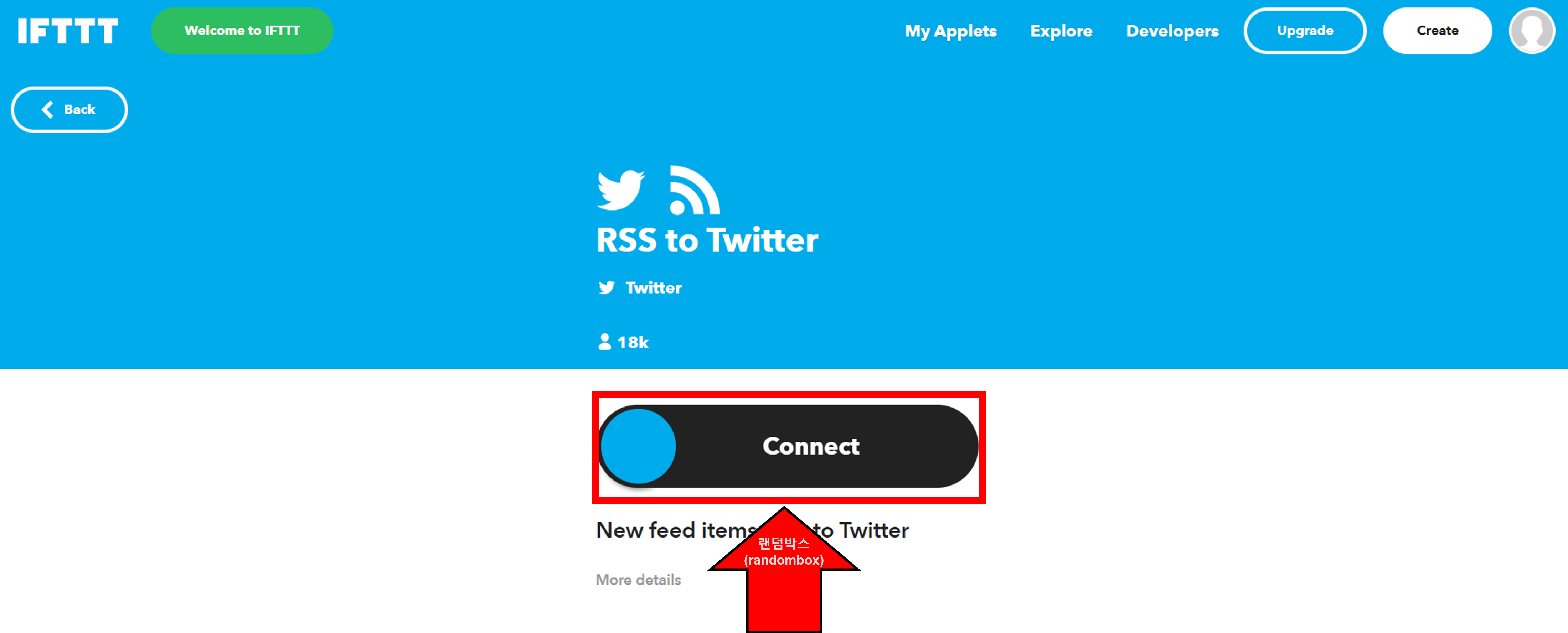
Task: Toggle the connect slider button
Action: [x=784, y=447]
